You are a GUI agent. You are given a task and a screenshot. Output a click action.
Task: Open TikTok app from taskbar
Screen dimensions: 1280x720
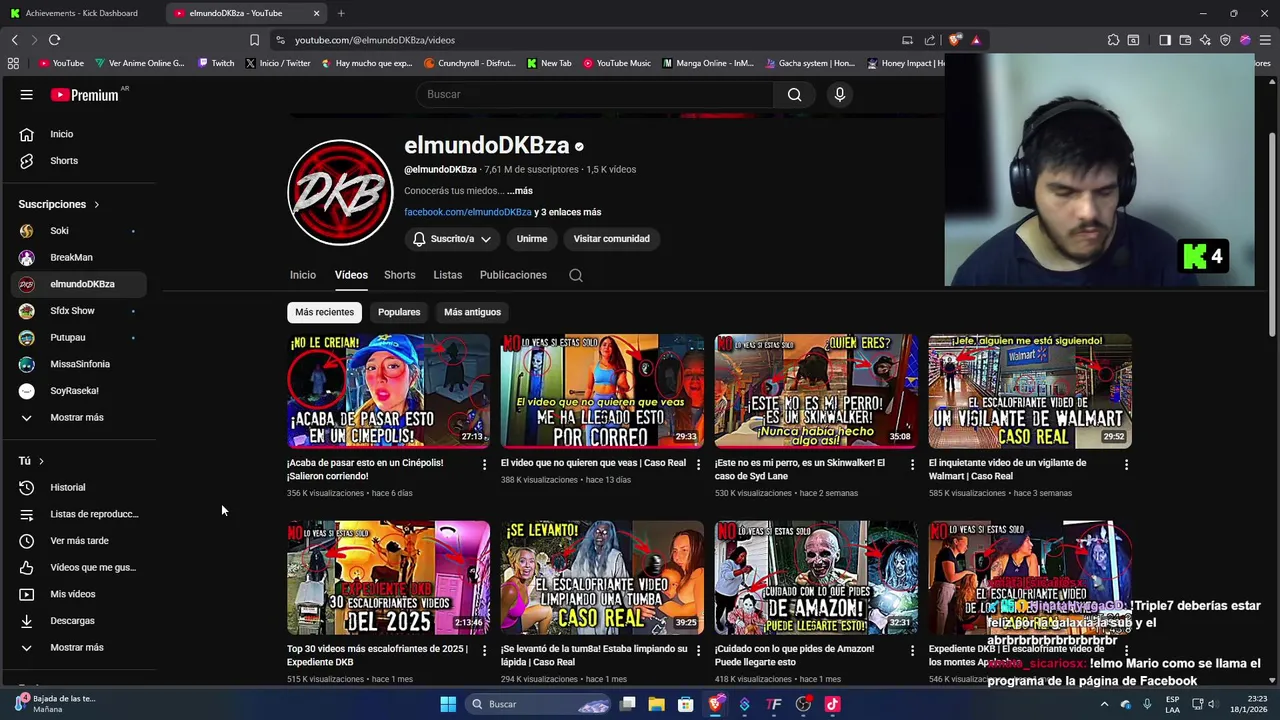(x=832, y=704)
